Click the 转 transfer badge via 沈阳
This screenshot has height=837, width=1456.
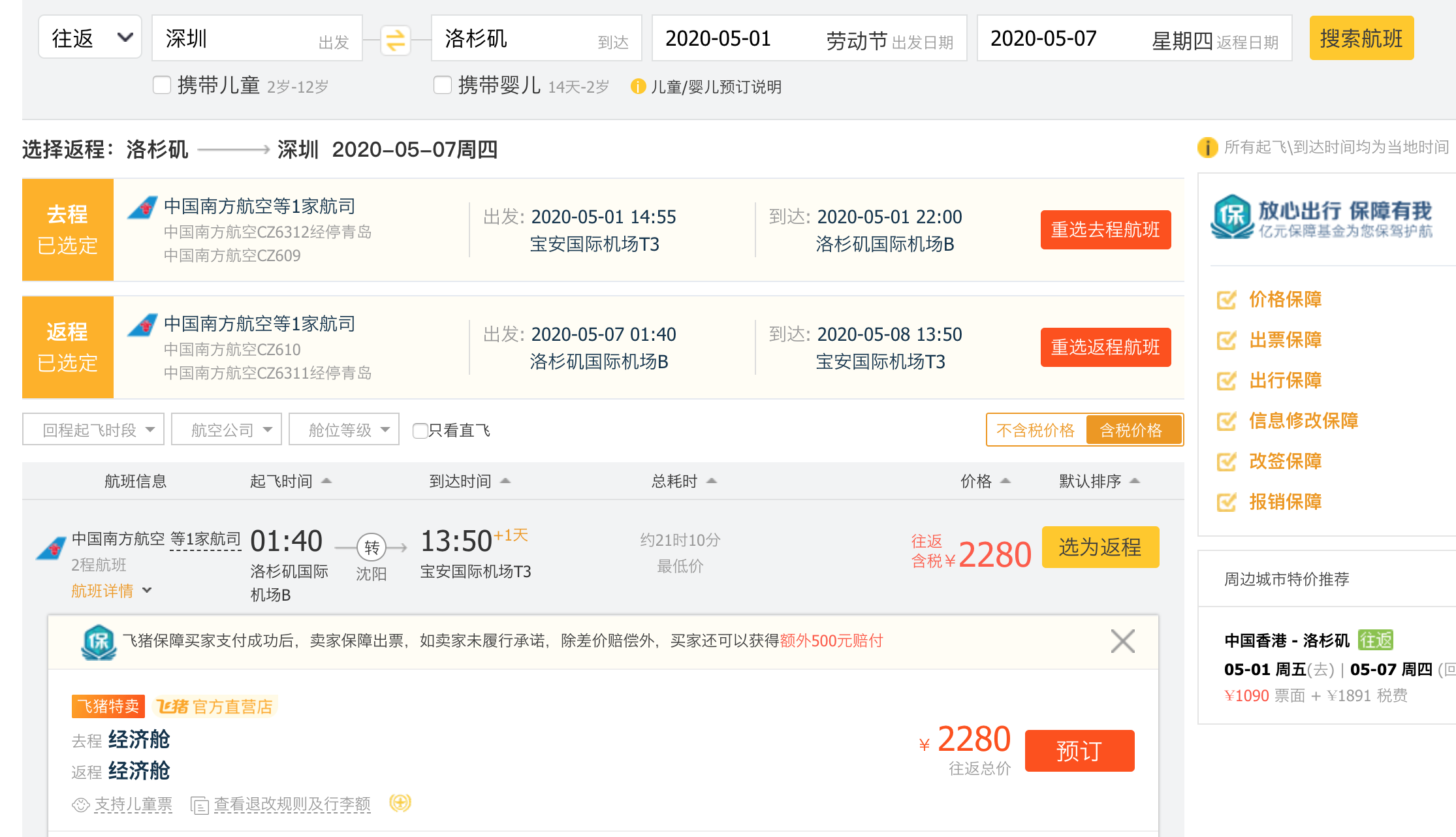point(372,547)
